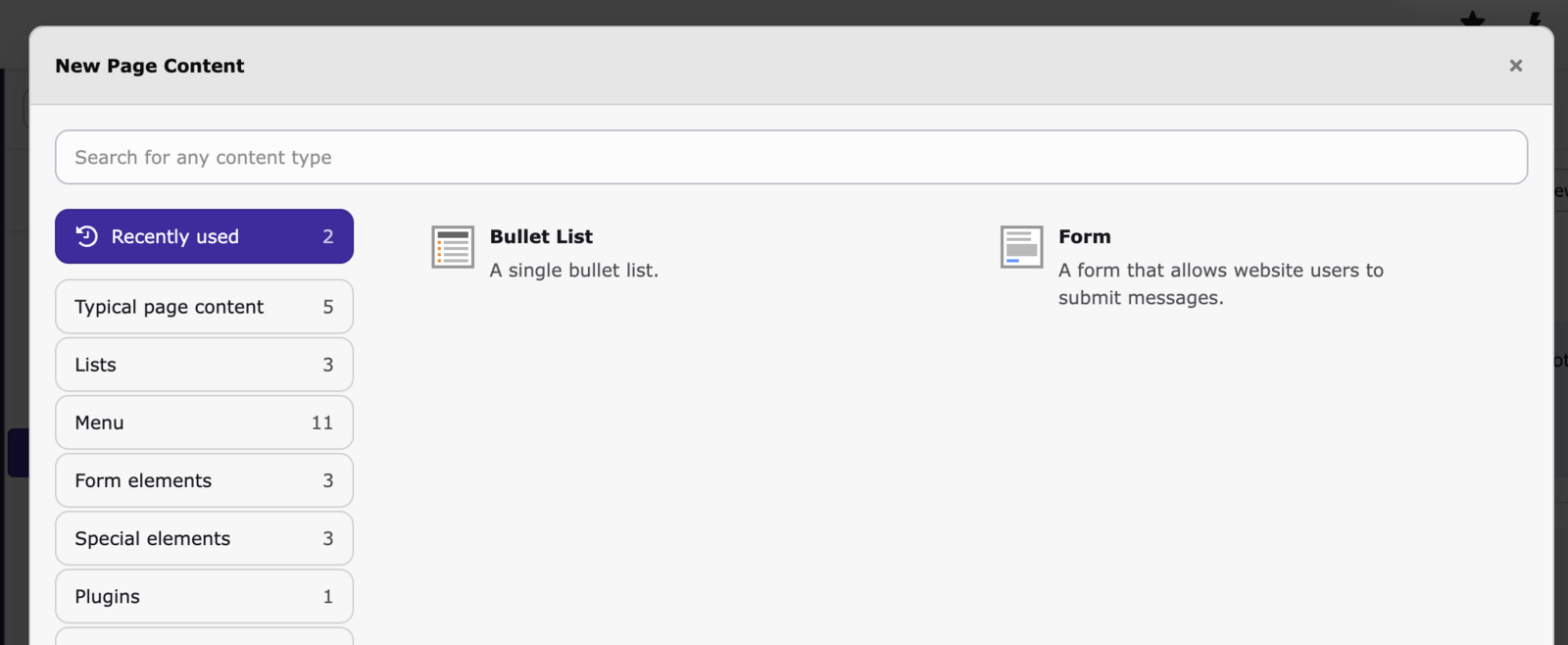Open the Typical page content category
This screenshot has width=1568, height=645.
coord(204,307)
